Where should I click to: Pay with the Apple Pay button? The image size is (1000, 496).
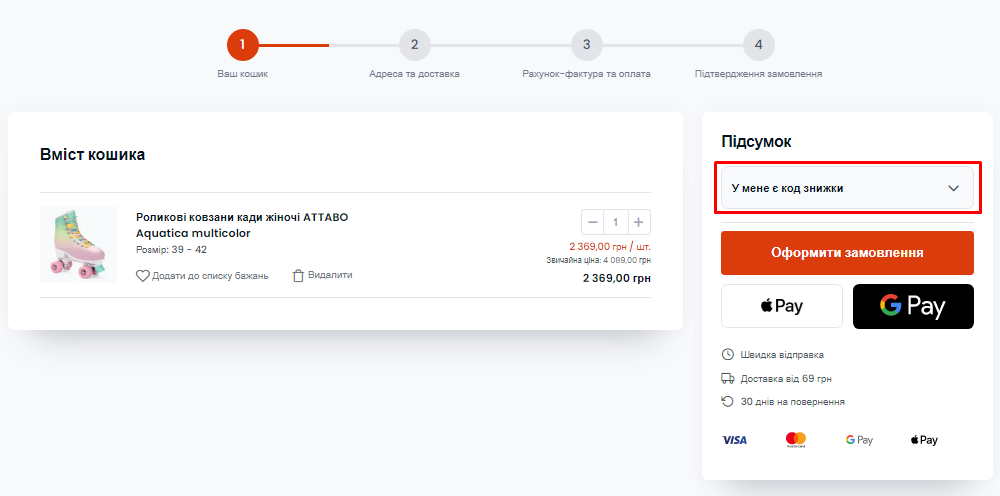tap(782, 306)
